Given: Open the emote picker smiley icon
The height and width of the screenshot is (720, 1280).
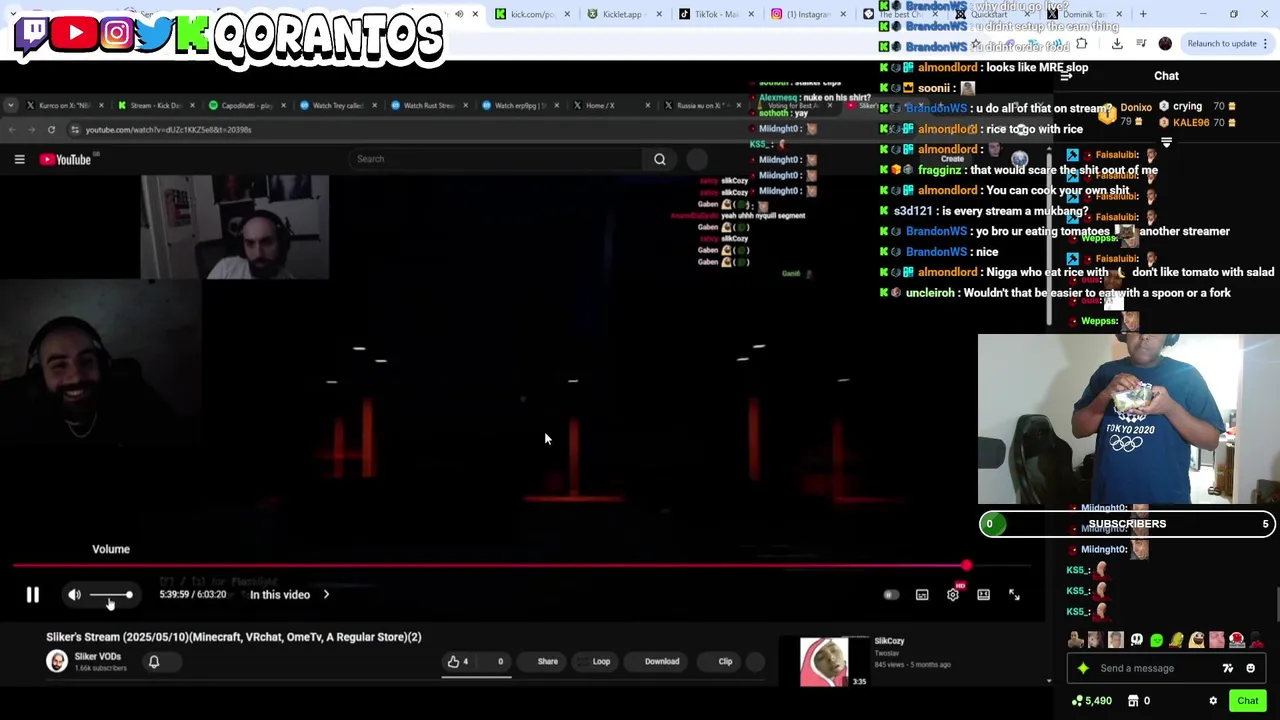Looking at the screenshot, I should (1251, 668).
